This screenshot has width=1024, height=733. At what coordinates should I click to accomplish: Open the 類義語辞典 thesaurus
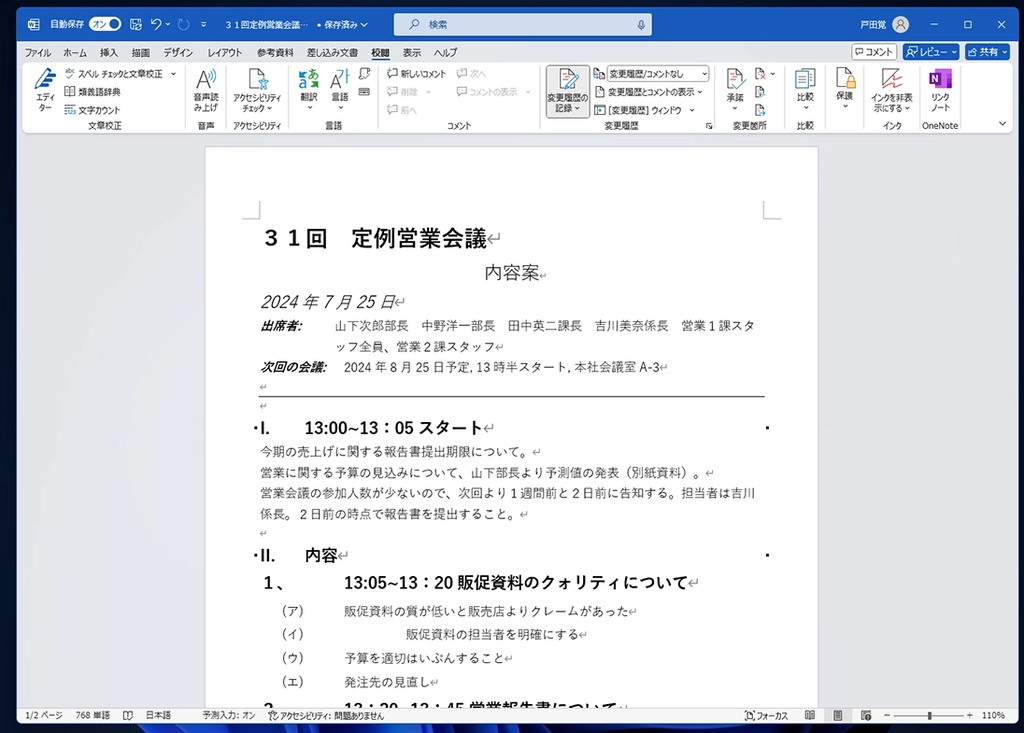point(93,92)
